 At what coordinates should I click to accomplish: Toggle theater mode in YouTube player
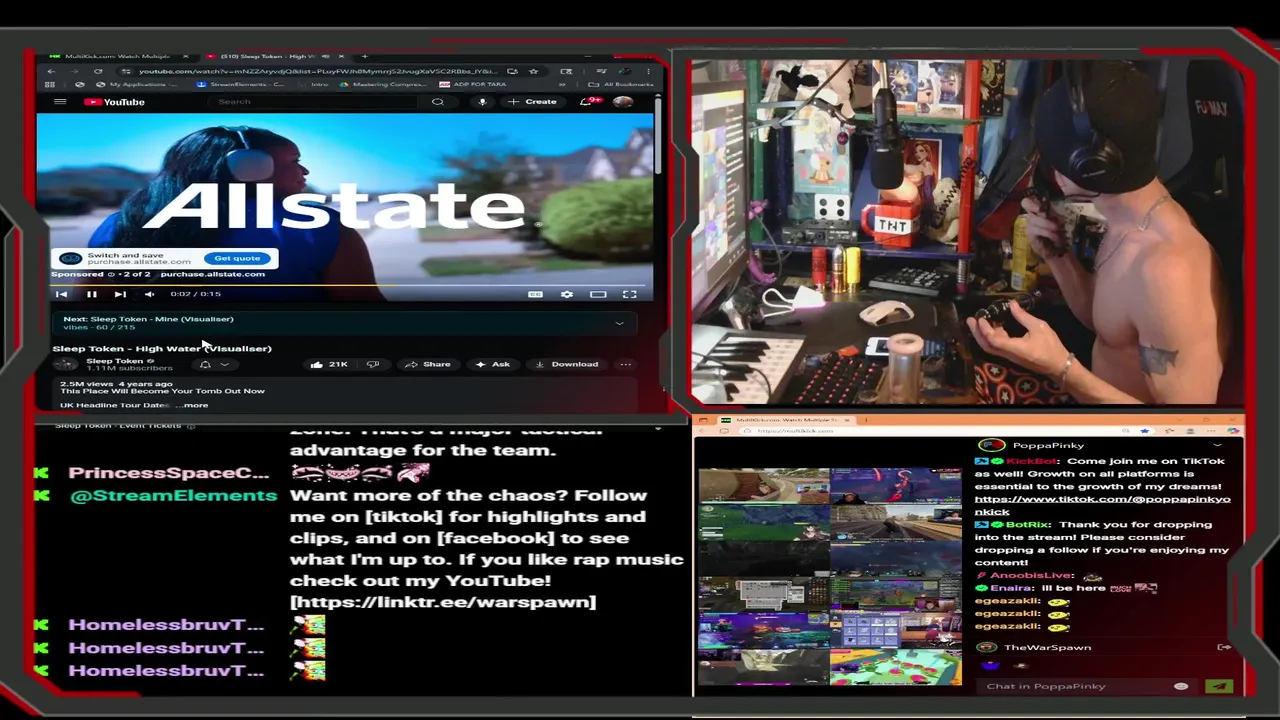598,294
